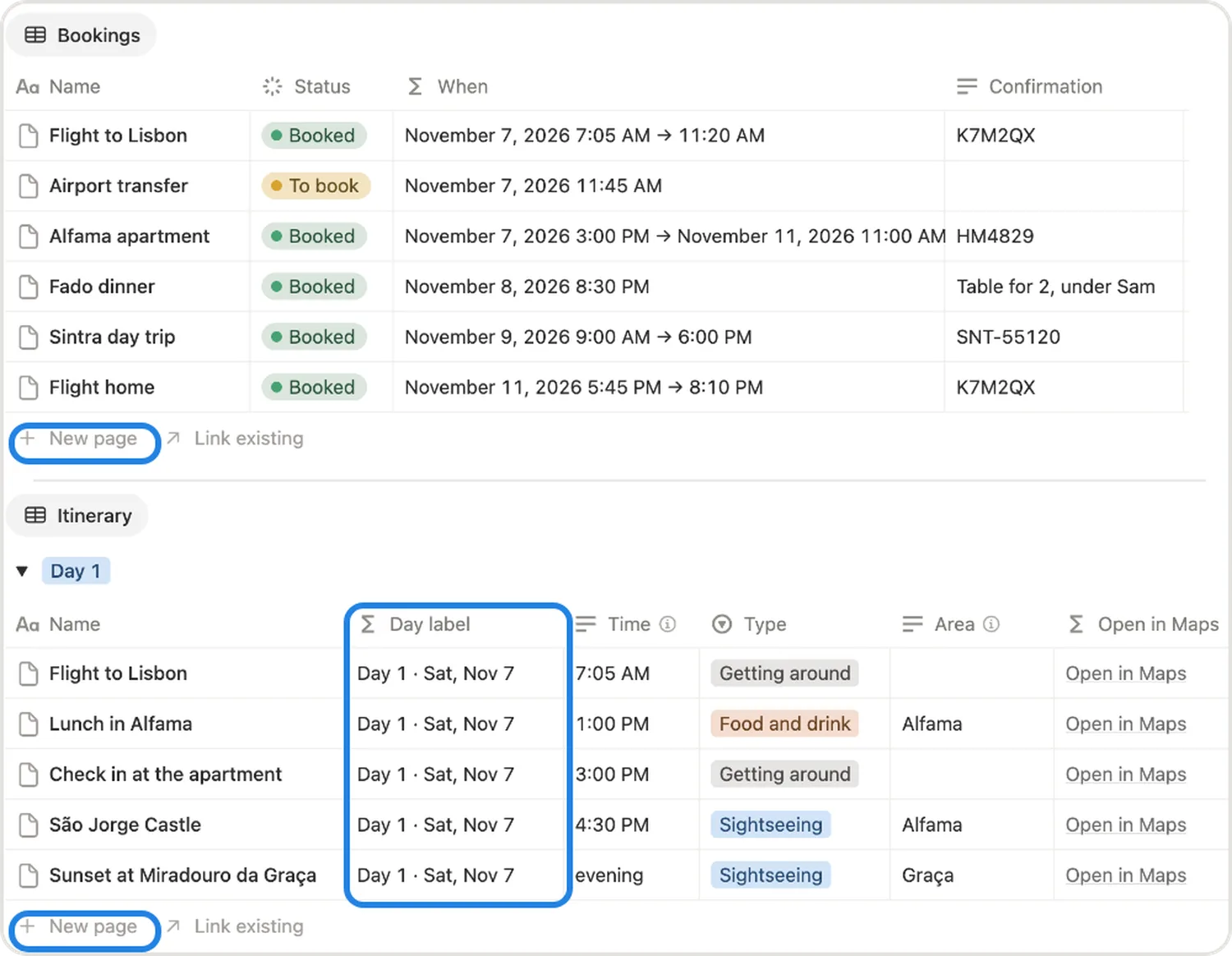Add a New page in Bookings table

pyautogui.click(x=79, y=439)
